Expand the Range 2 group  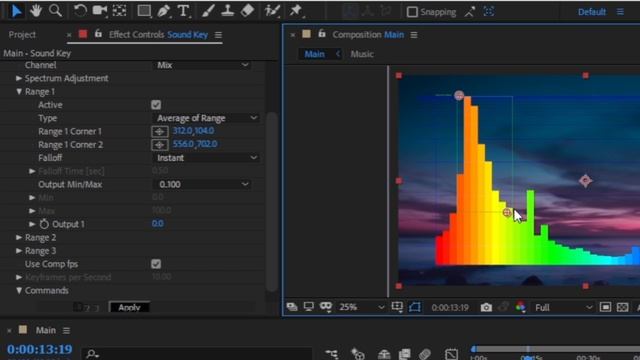coord(19,237)
